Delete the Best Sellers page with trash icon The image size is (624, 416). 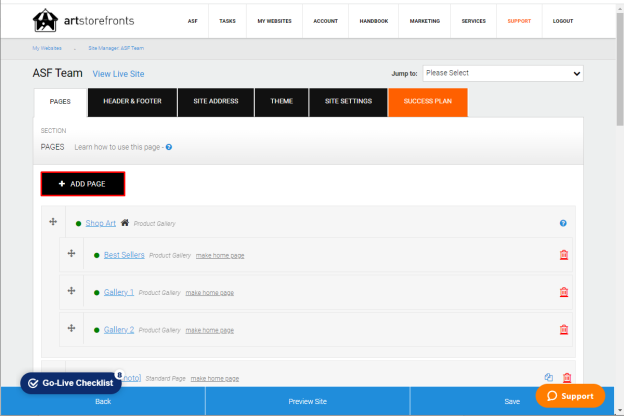click(x=564, y=255)
